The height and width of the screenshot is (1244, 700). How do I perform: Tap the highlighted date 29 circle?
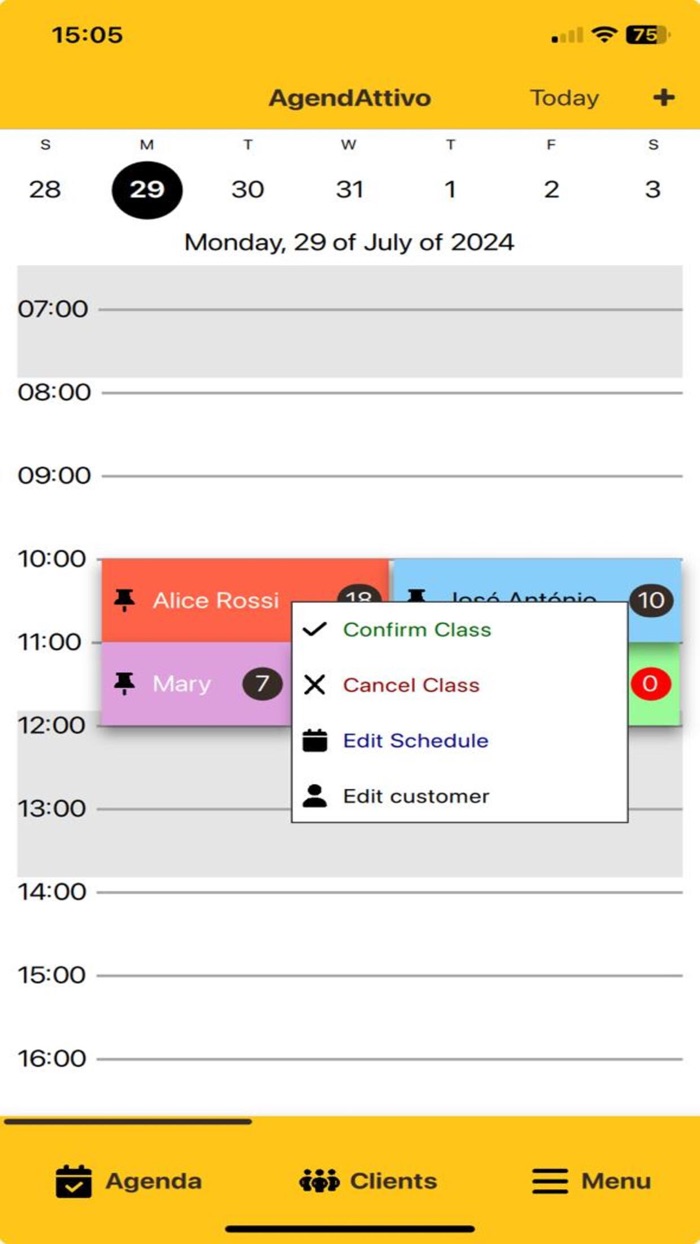pyautogui.click(x=146, y=189)
